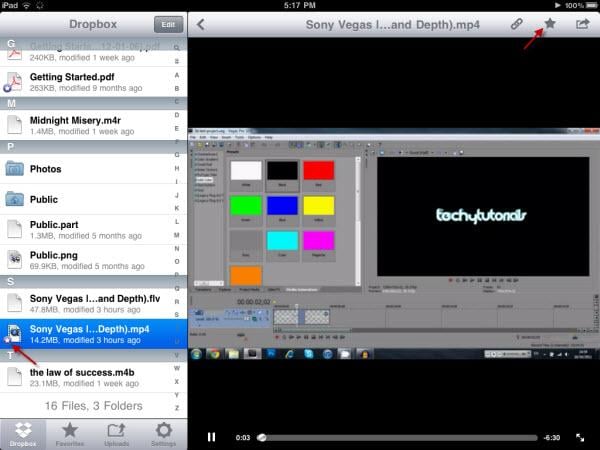Click the video progress scrubber bar
The height and width of the screenshot is (450, 600).
(x=398, y=437)
